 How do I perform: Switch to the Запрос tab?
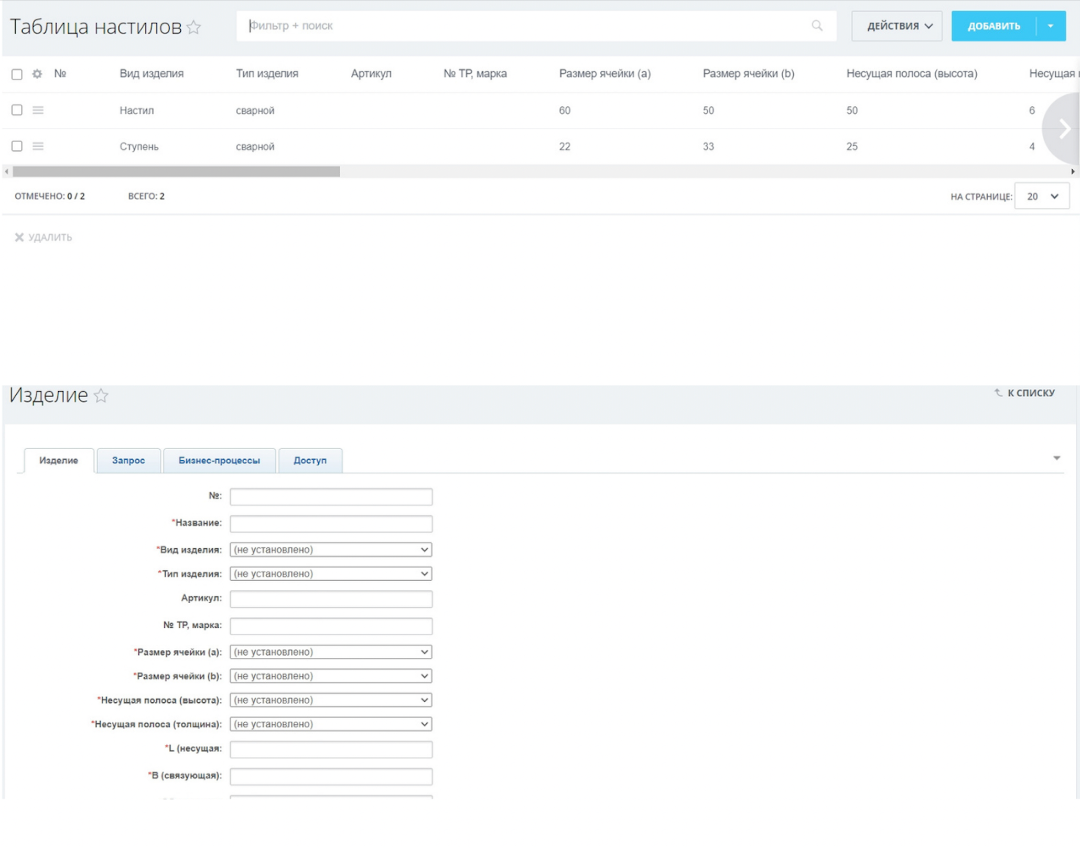point(129,460)
